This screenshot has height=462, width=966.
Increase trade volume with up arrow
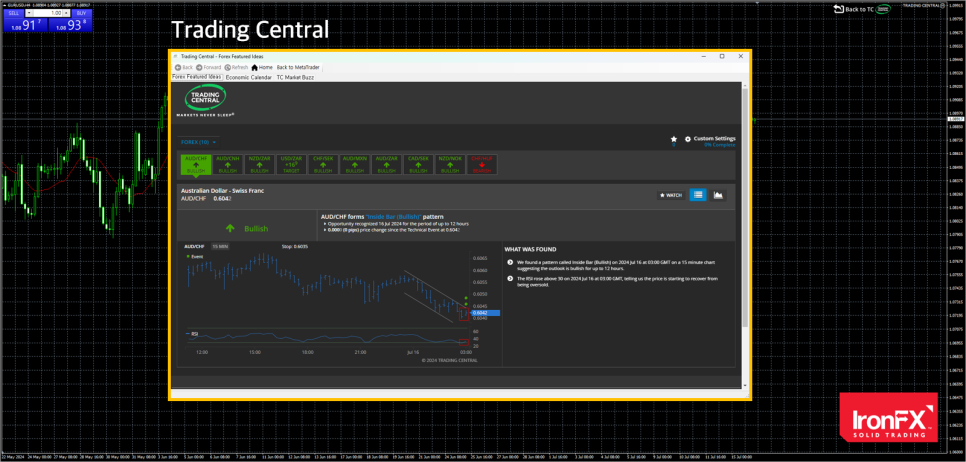coord(65,13)
